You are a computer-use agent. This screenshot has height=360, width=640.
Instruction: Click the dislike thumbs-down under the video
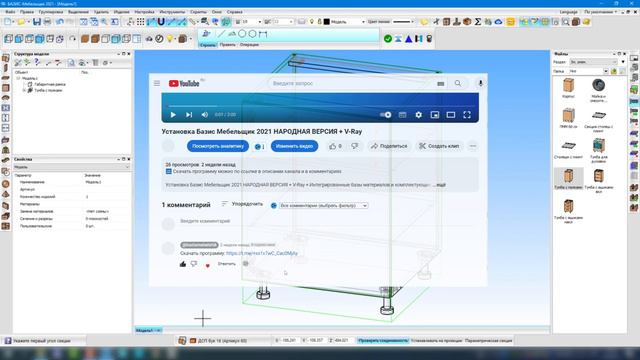(x=355, y=146)
